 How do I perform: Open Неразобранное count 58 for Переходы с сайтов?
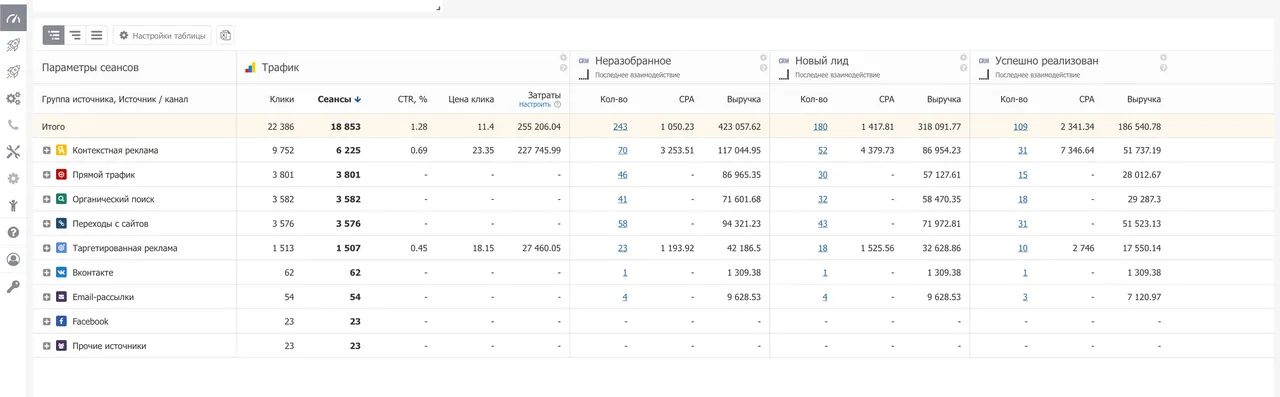[623, 223]
